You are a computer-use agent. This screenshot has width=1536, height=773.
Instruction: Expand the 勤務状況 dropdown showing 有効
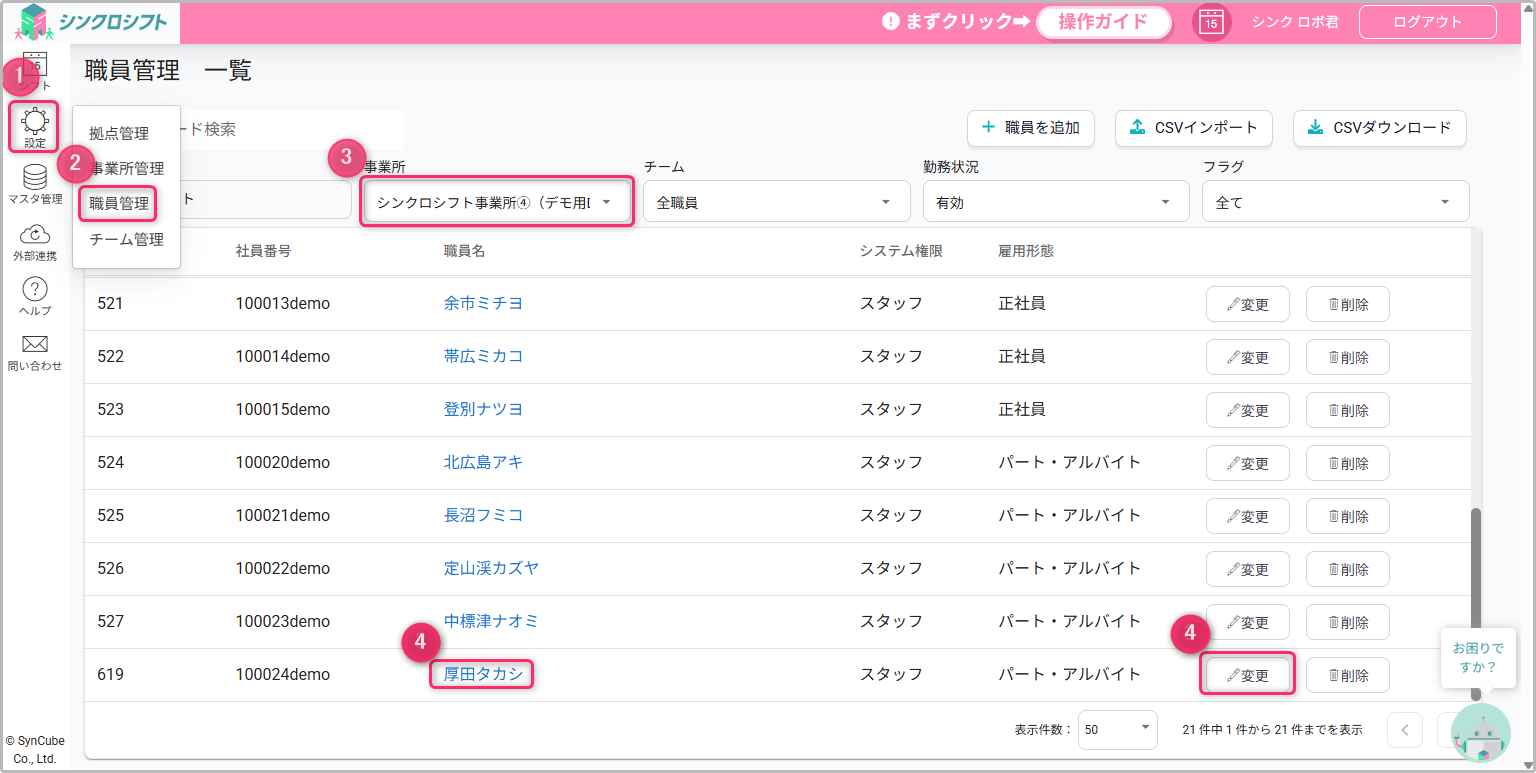[x=1055, y=202]
